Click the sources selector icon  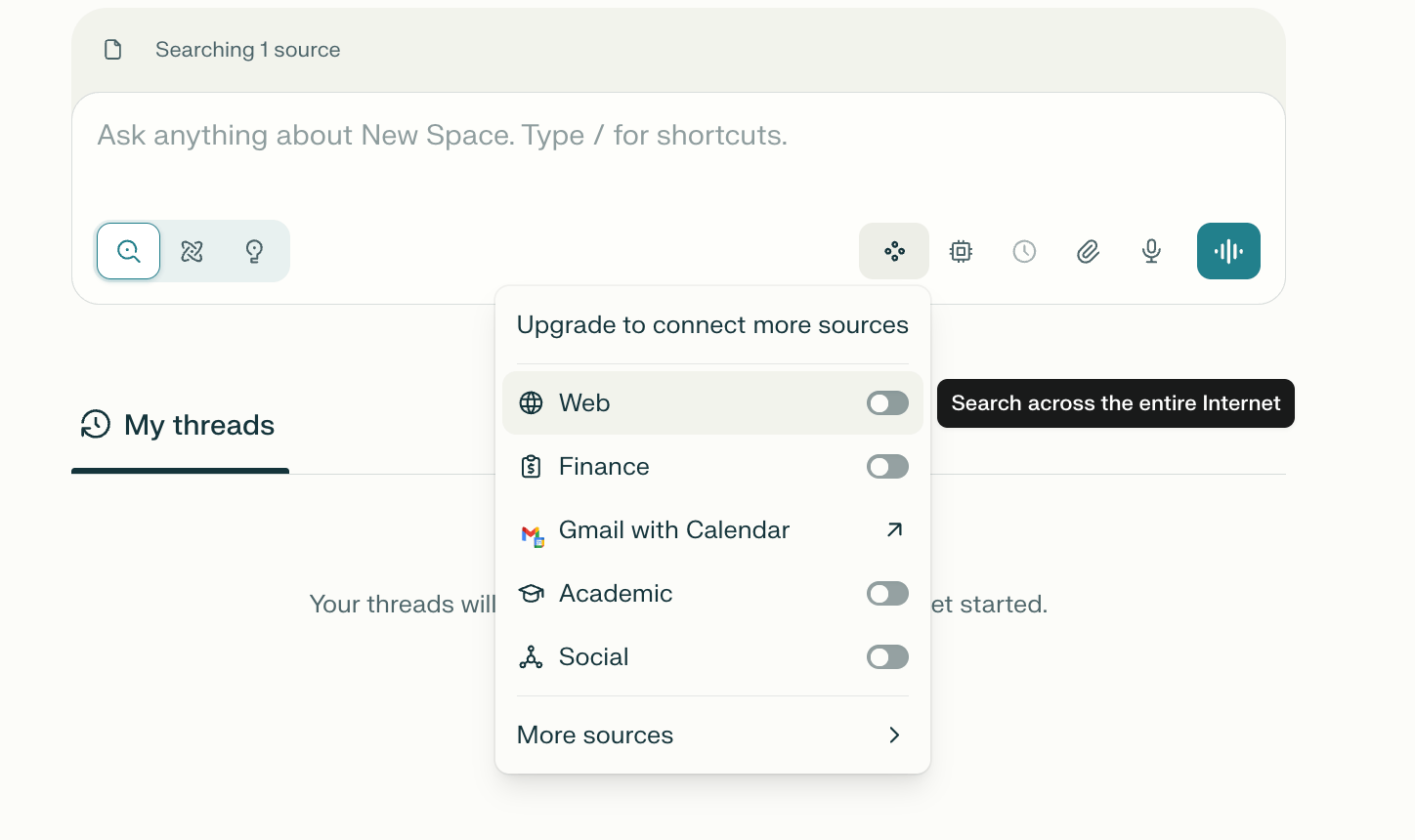tap(894, 251)
